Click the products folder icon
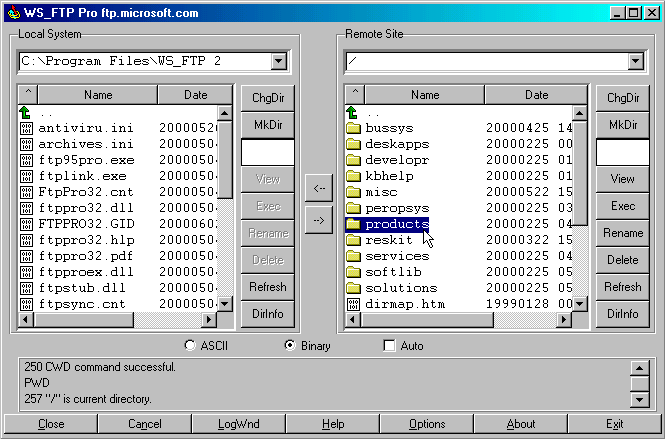665x439 pixels. (353, 224)
